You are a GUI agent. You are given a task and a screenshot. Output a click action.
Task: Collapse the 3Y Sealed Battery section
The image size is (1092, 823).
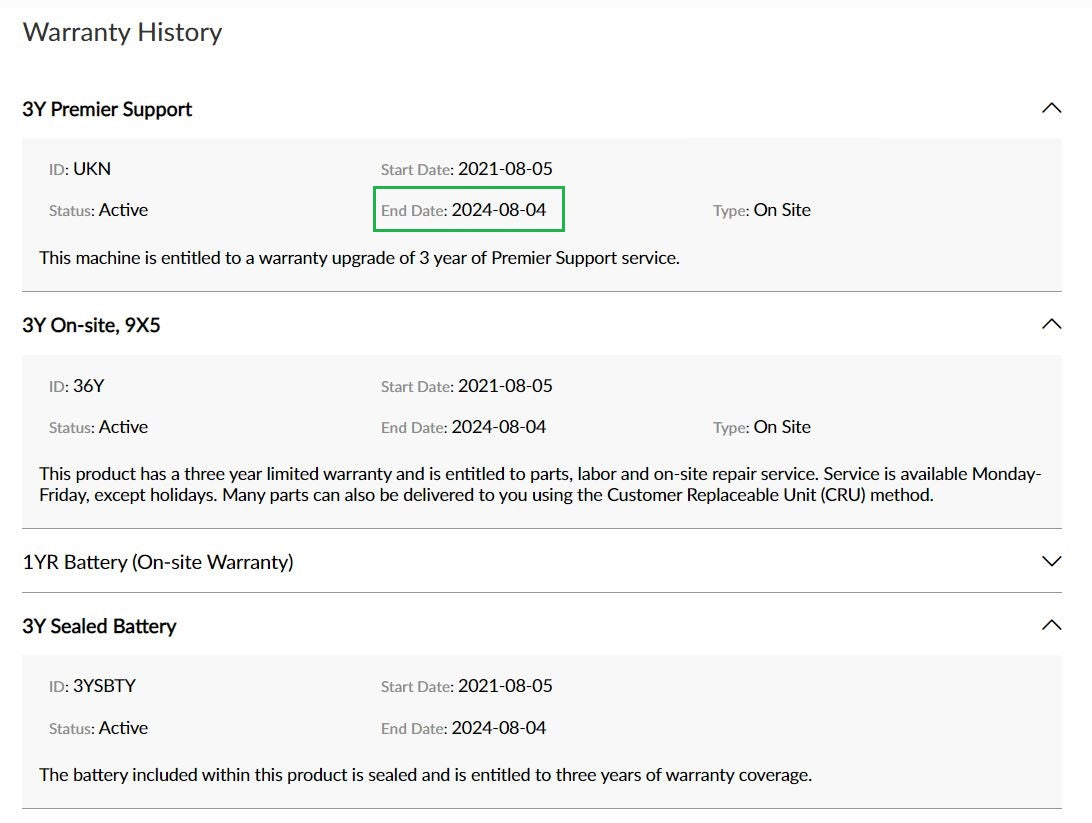point(1050,624)
